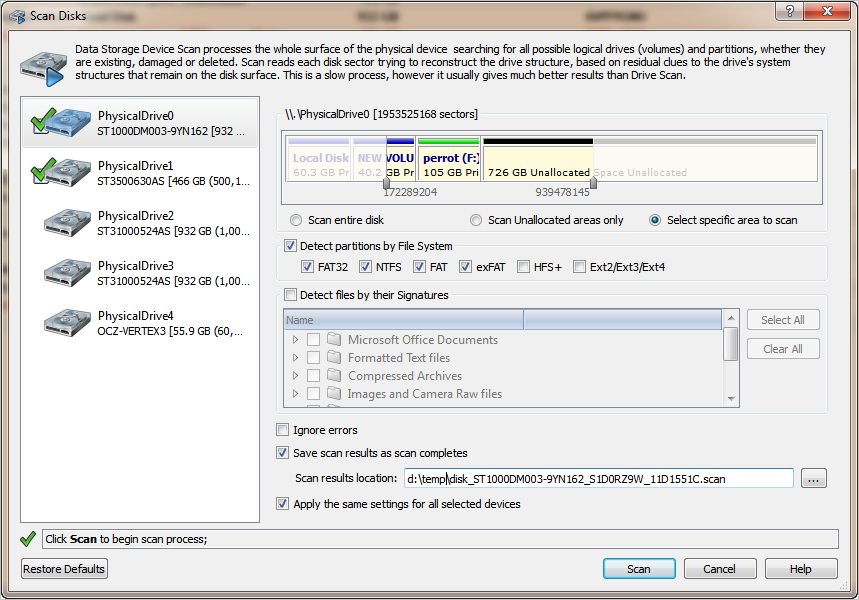Enable the Ext2/Ext3/Ext4 checkbox

[x=579, y=267]
